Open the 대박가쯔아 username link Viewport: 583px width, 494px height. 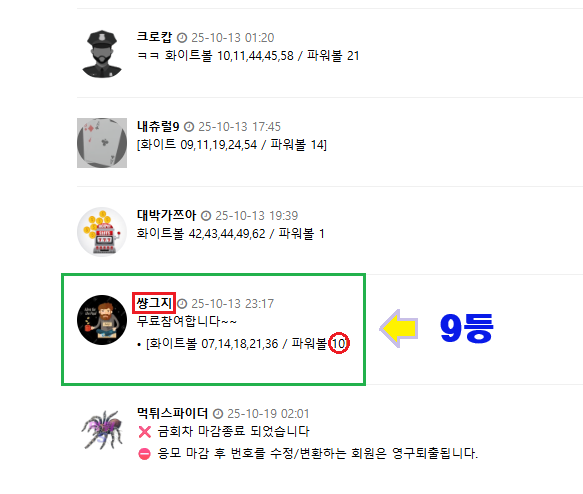pyautogui.click(x=166, y=214)
